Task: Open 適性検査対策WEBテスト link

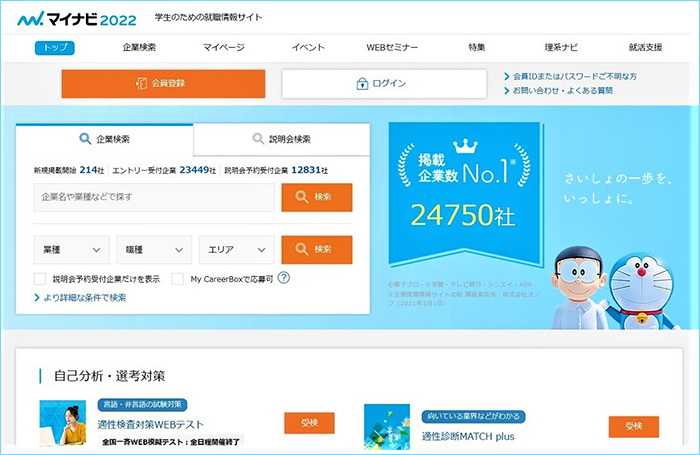Action: coord(151,424)
